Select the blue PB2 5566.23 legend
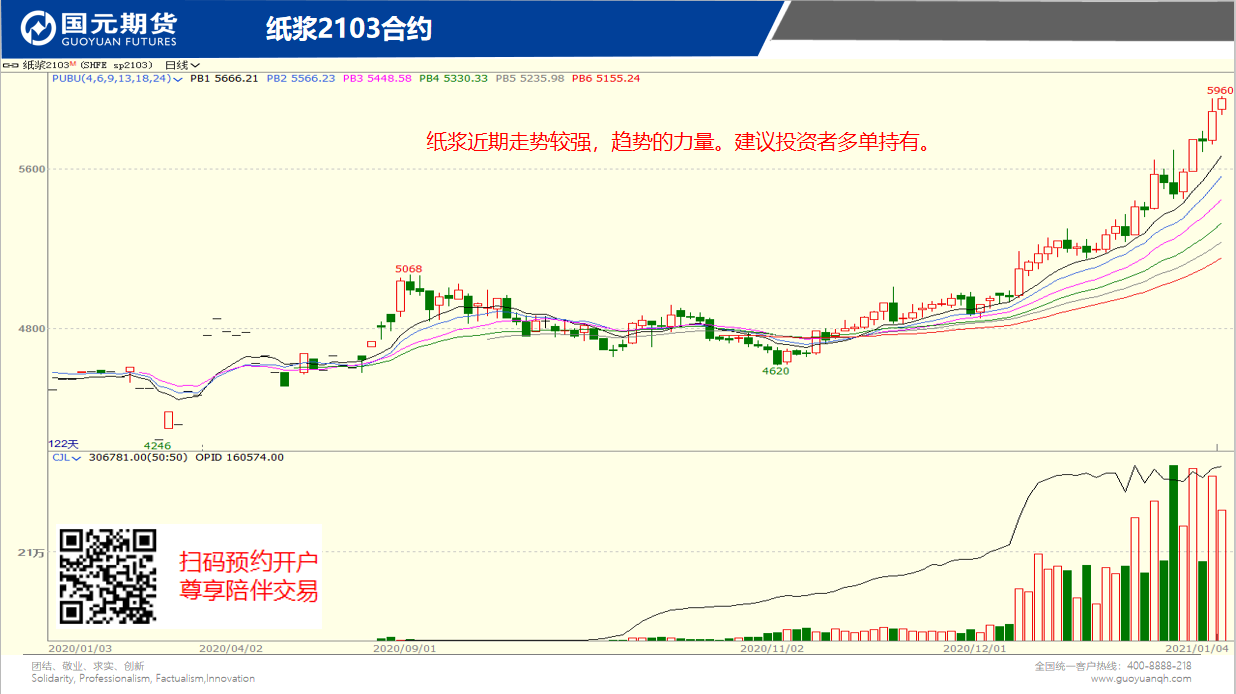This screenshot has height=694, width=1236. (300, 78)
